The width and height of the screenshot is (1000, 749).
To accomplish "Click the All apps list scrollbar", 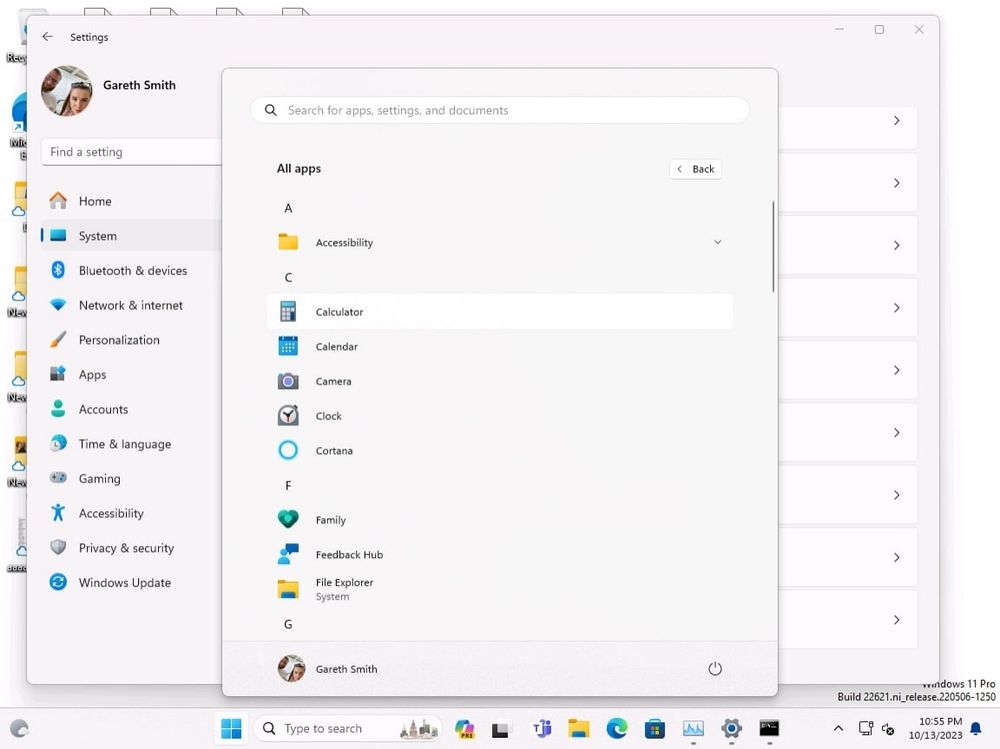I will point(773,246).
